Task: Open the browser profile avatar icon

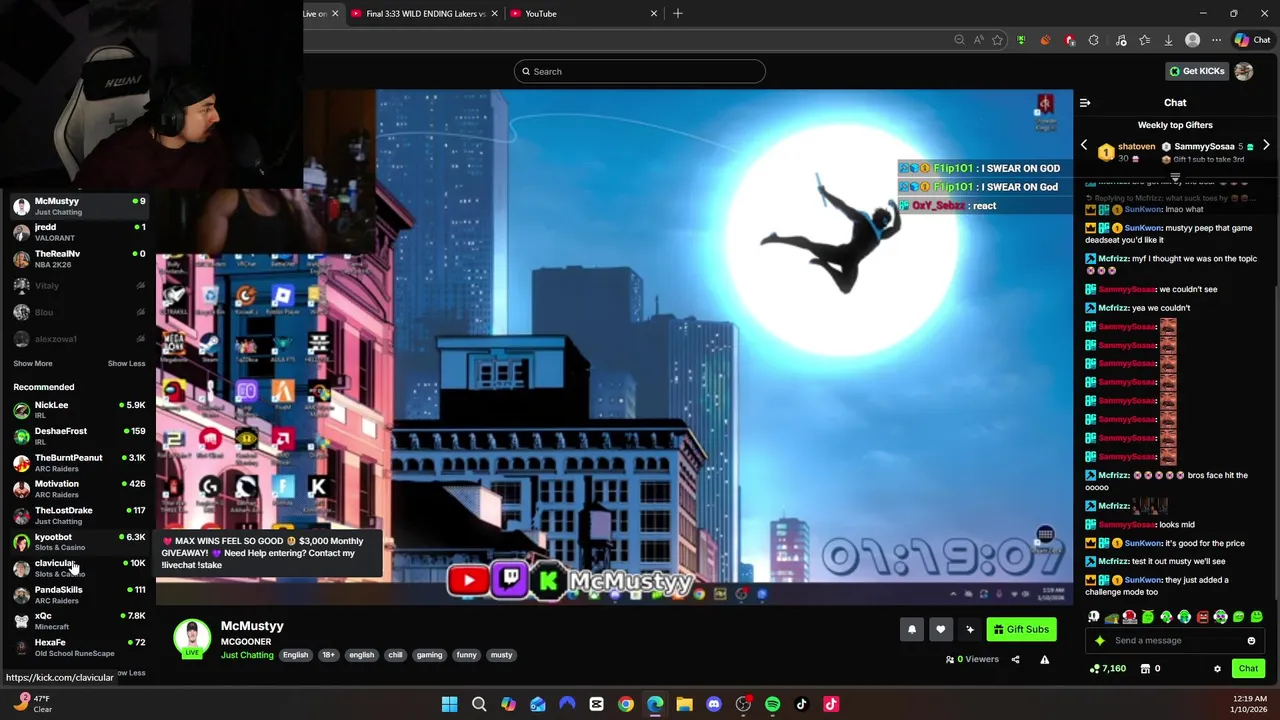Action: [1192, 40]
